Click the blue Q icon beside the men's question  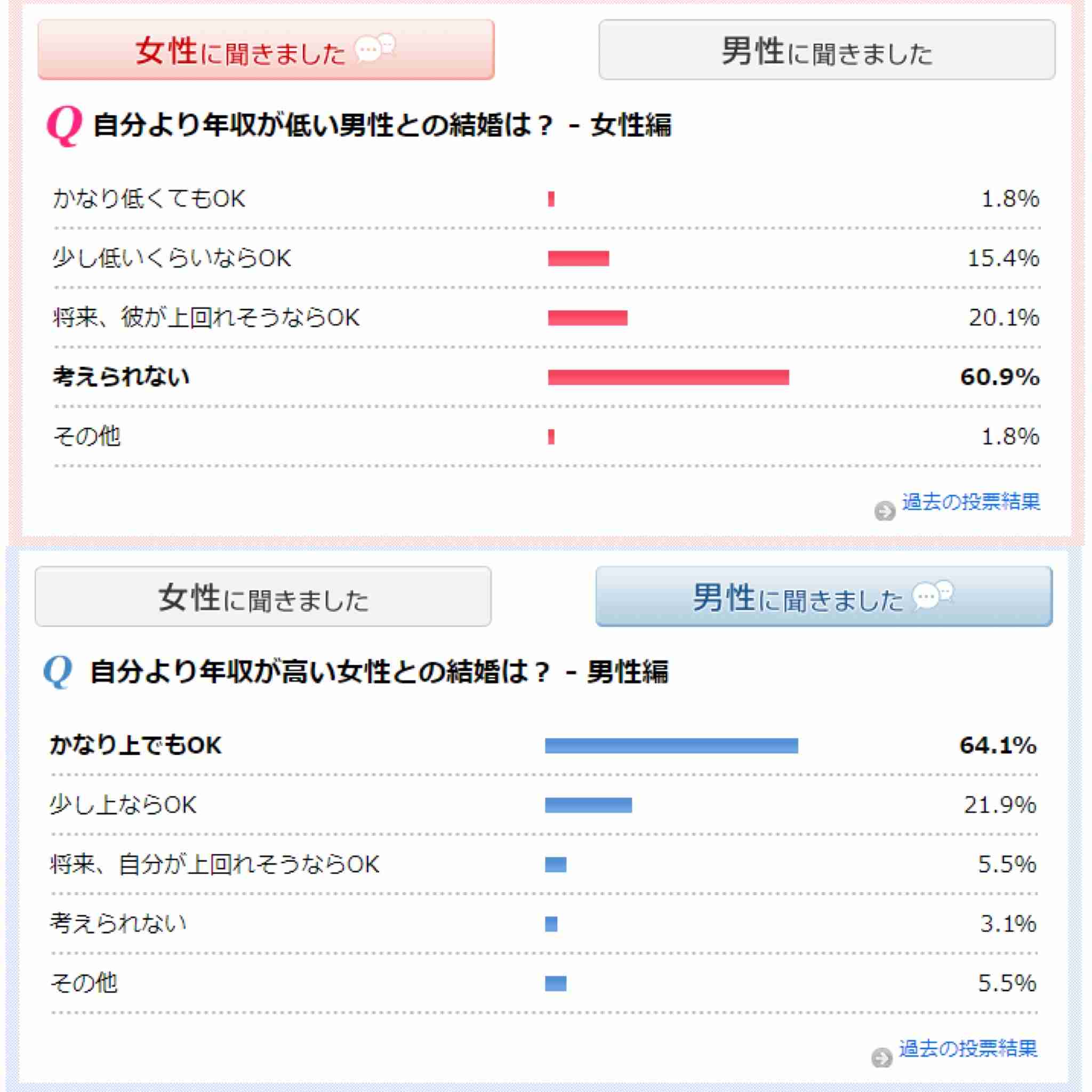(x=58, y=671)
